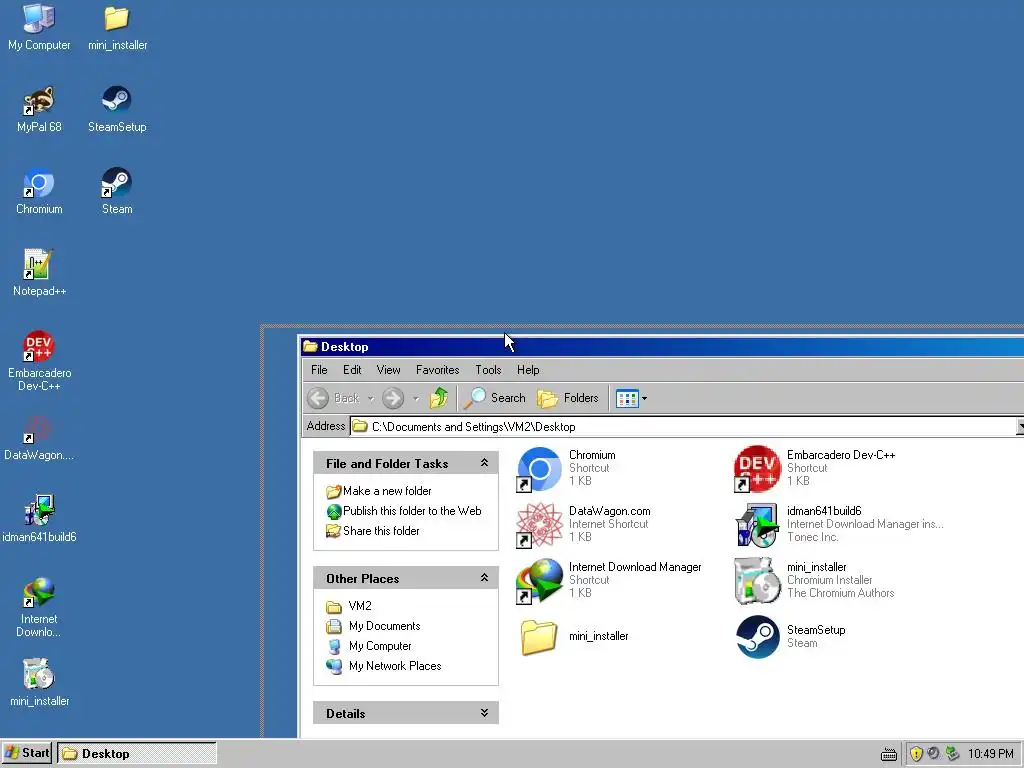Open the Tools menu

point(488,370)
